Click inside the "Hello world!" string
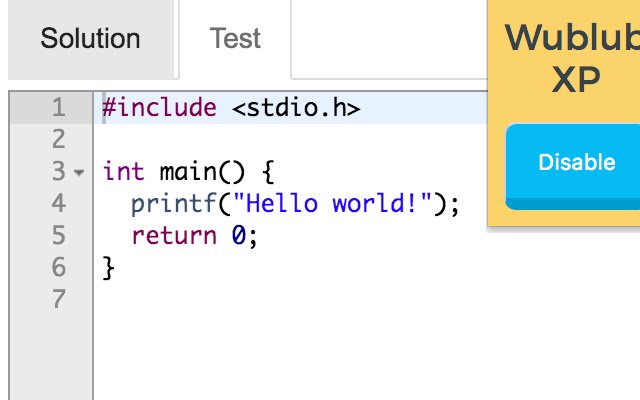Screen dimensions: 640x400 point(332,203)
